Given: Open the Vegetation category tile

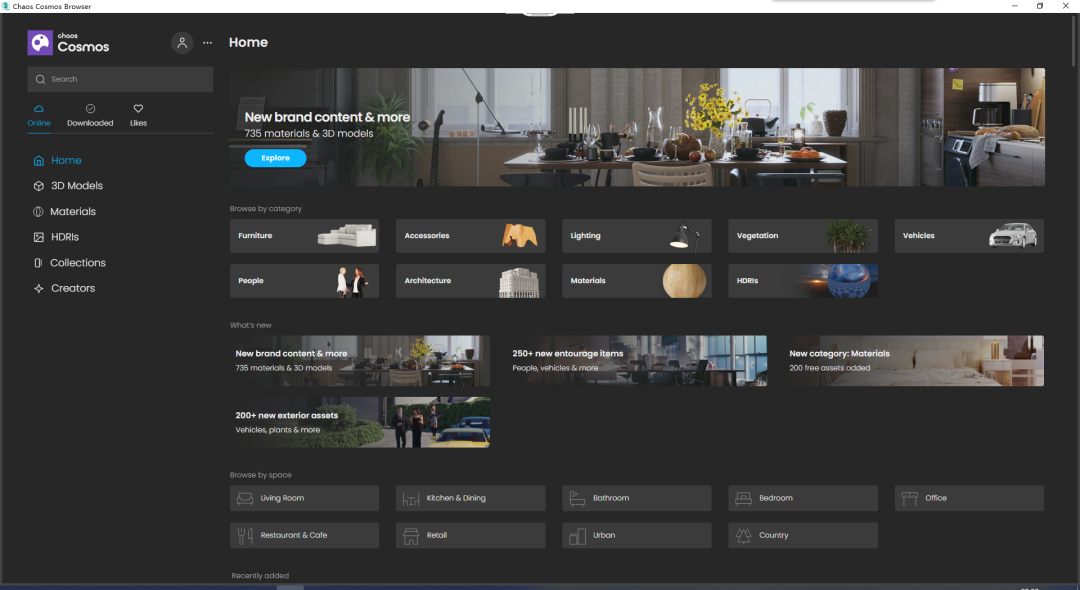Looking at the screenshot, I should click(802, 236).
